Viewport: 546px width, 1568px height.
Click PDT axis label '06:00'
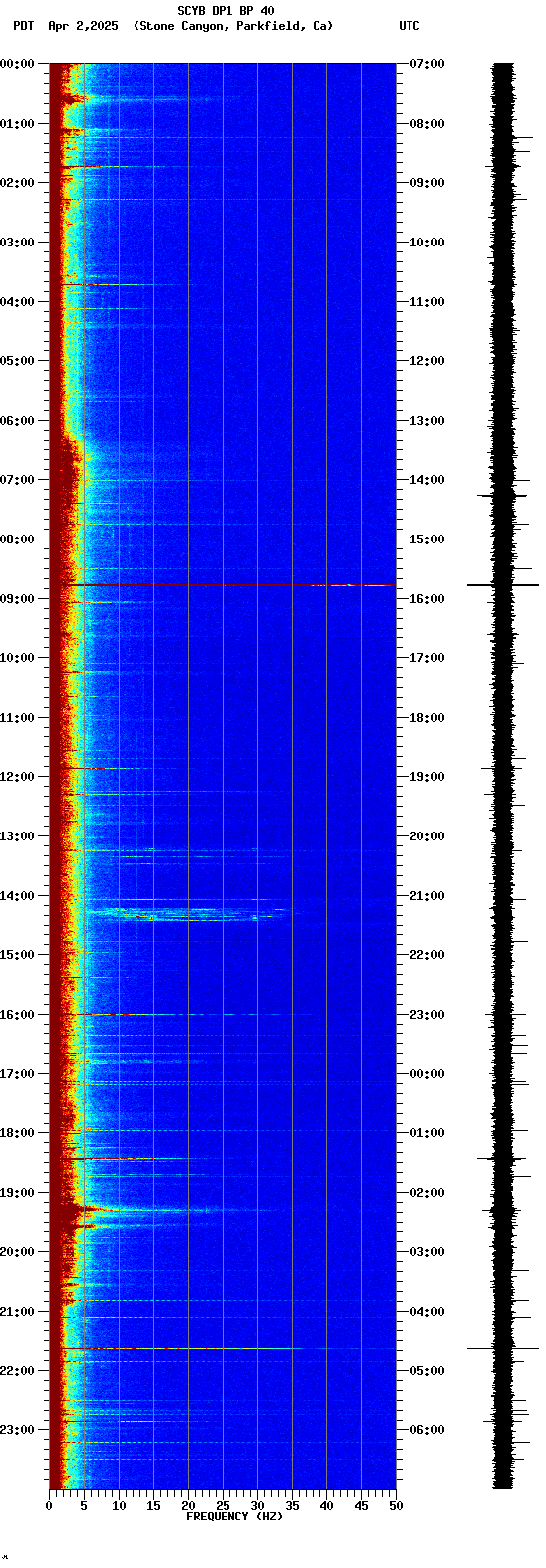[x=17, y=421]
